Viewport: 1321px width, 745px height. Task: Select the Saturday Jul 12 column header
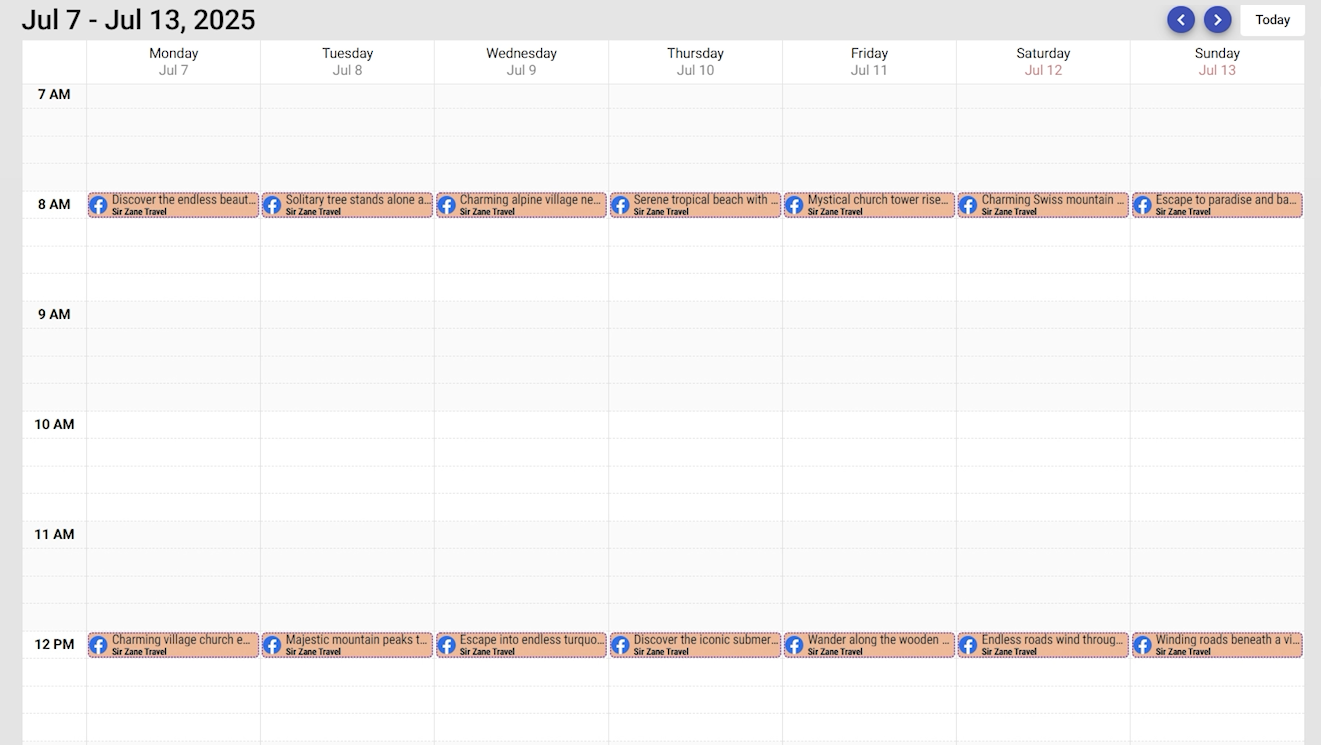(1043, 61)
